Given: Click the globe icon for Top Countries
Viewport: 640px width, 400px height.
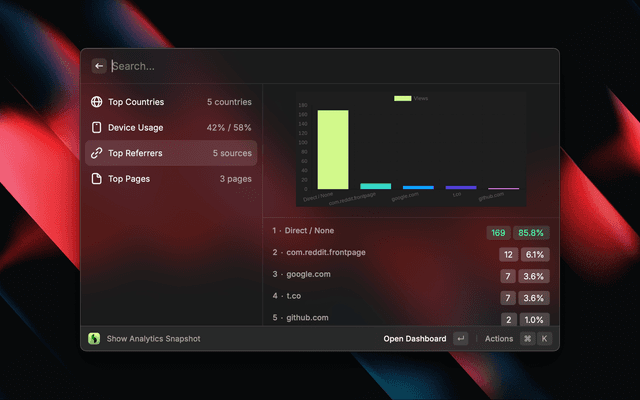Looking at the screenshot, I should 97,102.
